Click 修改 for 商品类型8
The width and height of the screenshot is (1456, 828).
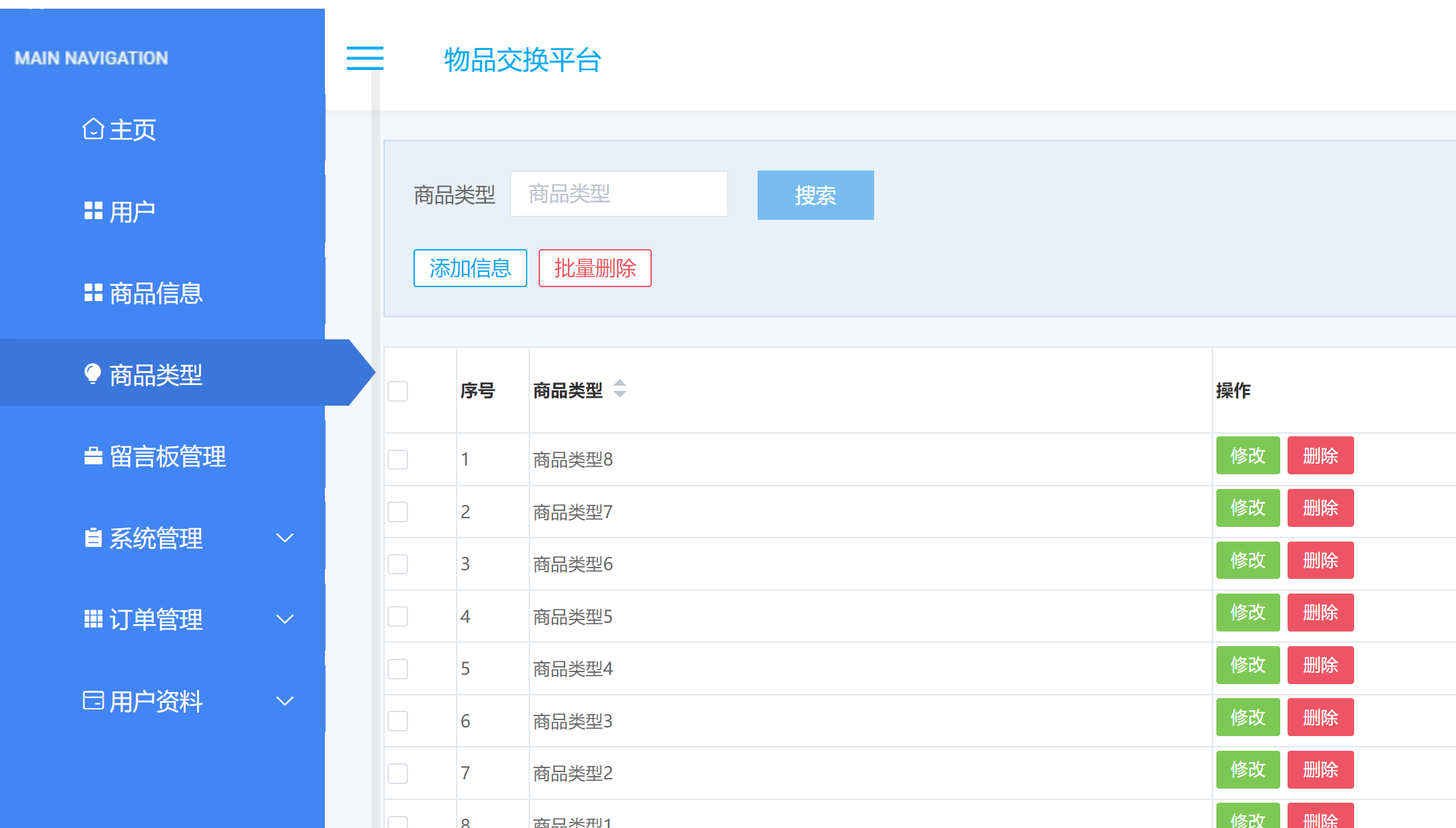(x=1248, y=456)
